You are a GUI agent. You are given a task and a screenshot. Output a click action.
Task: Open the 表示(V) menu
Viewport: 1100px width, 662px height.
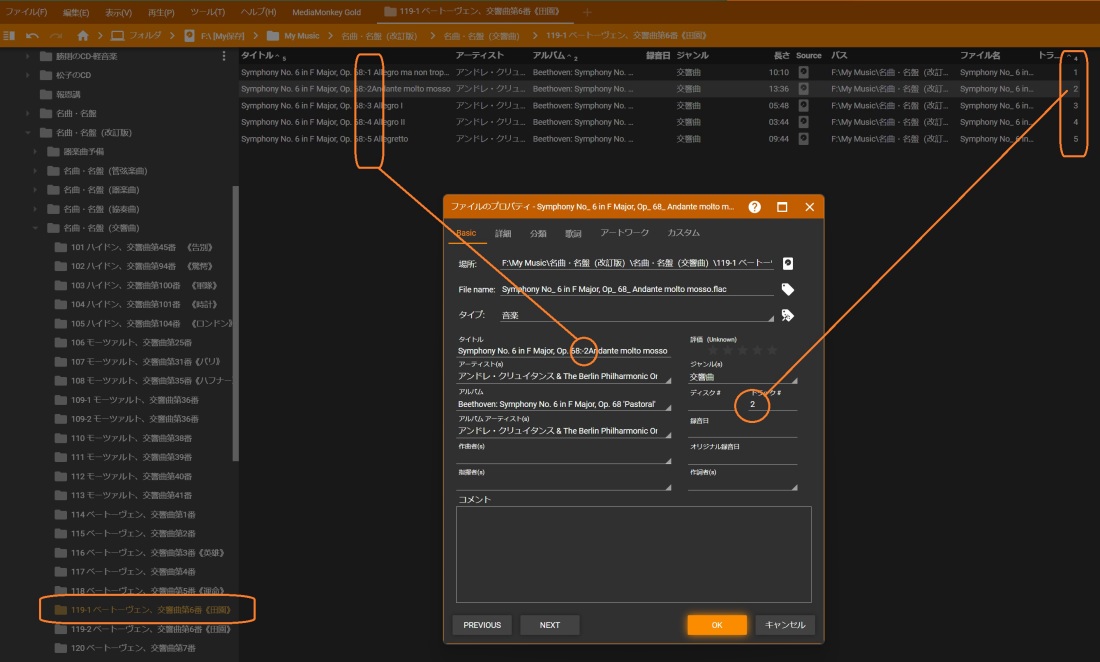click(118, 12)
